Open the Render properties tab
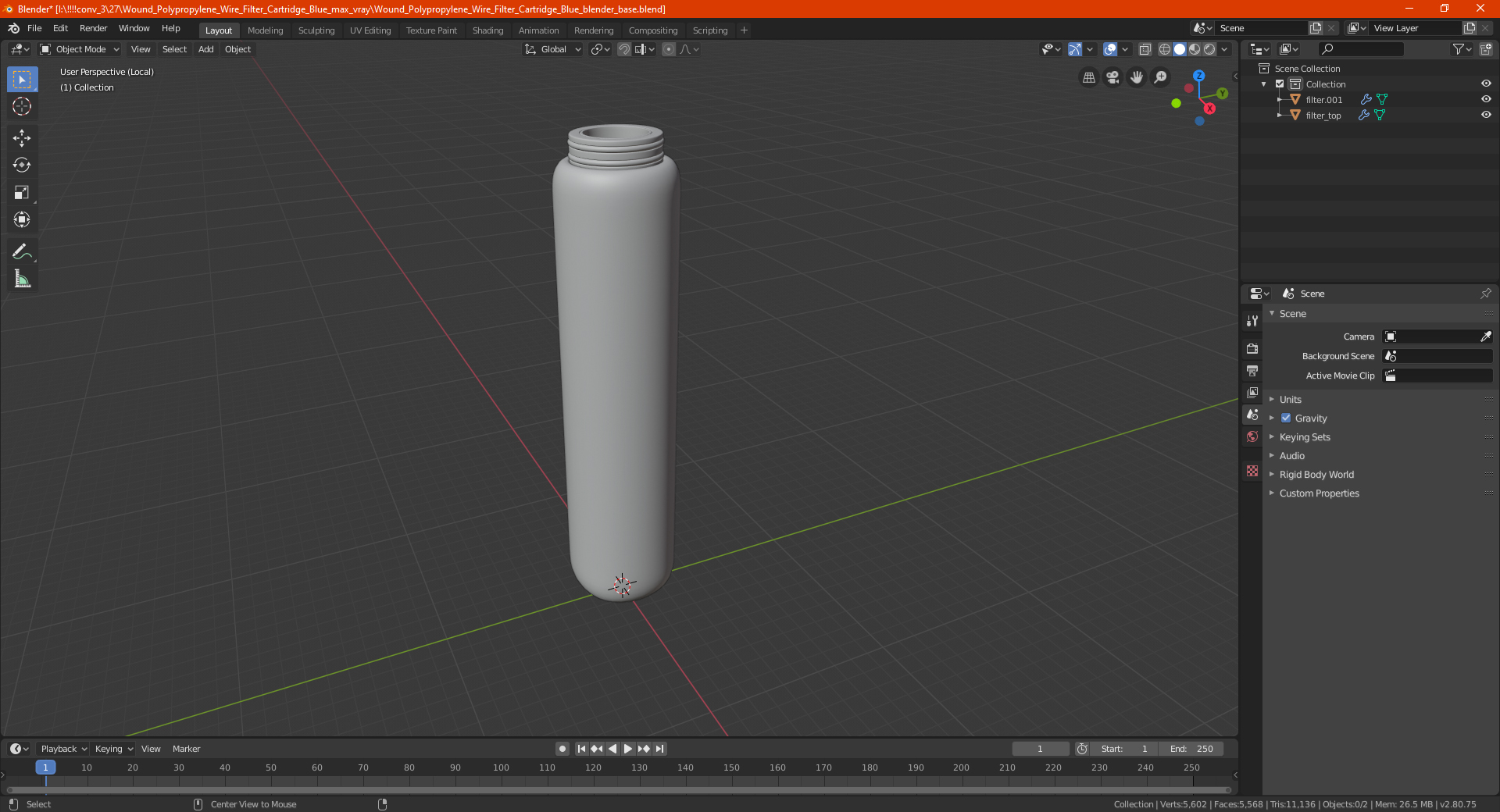The height and width of the screenshot is (812, 1500). pyautogui.click(x=1252, y=348)
